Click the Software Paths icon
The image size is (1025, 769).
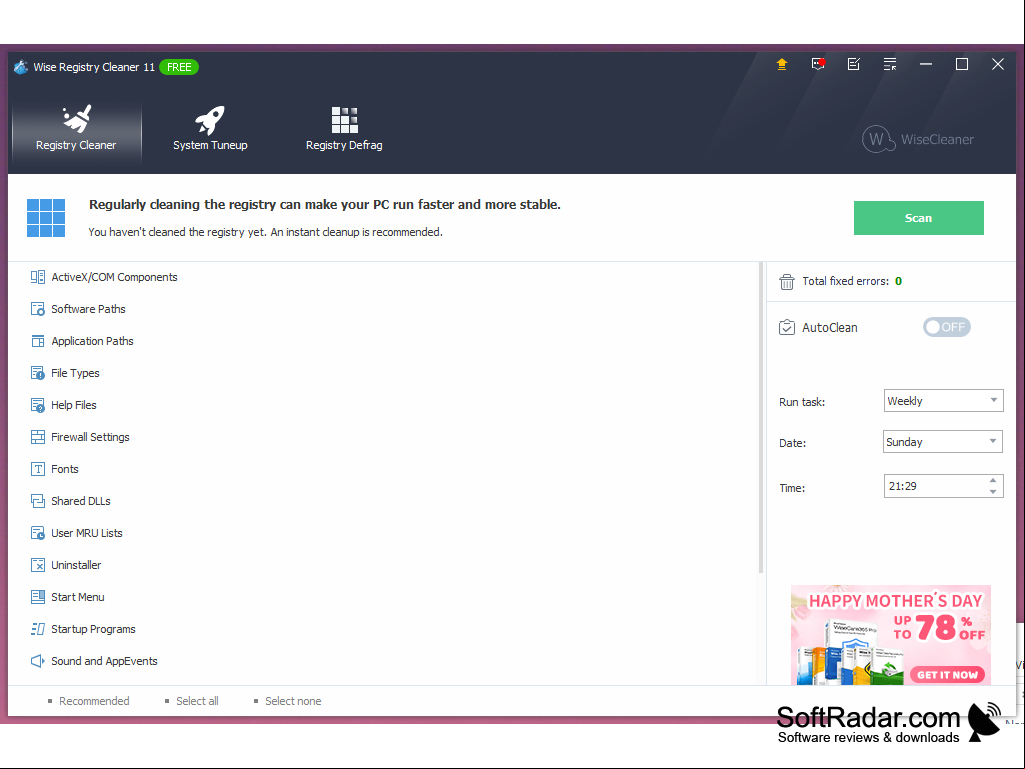click(38, 309)
